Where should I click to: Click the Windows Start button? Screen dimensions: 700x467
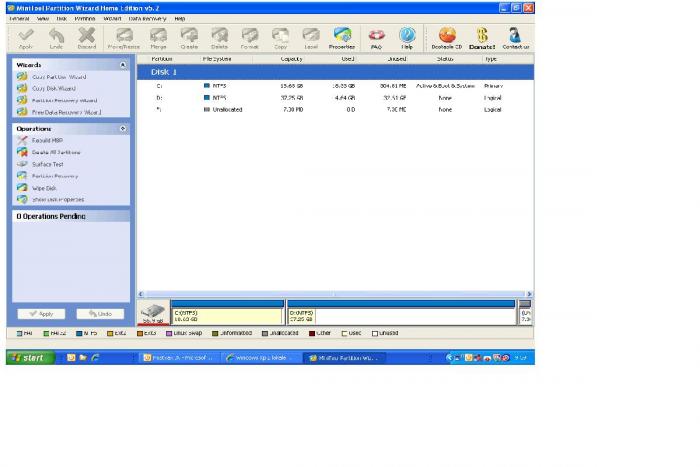coord(30,358)
